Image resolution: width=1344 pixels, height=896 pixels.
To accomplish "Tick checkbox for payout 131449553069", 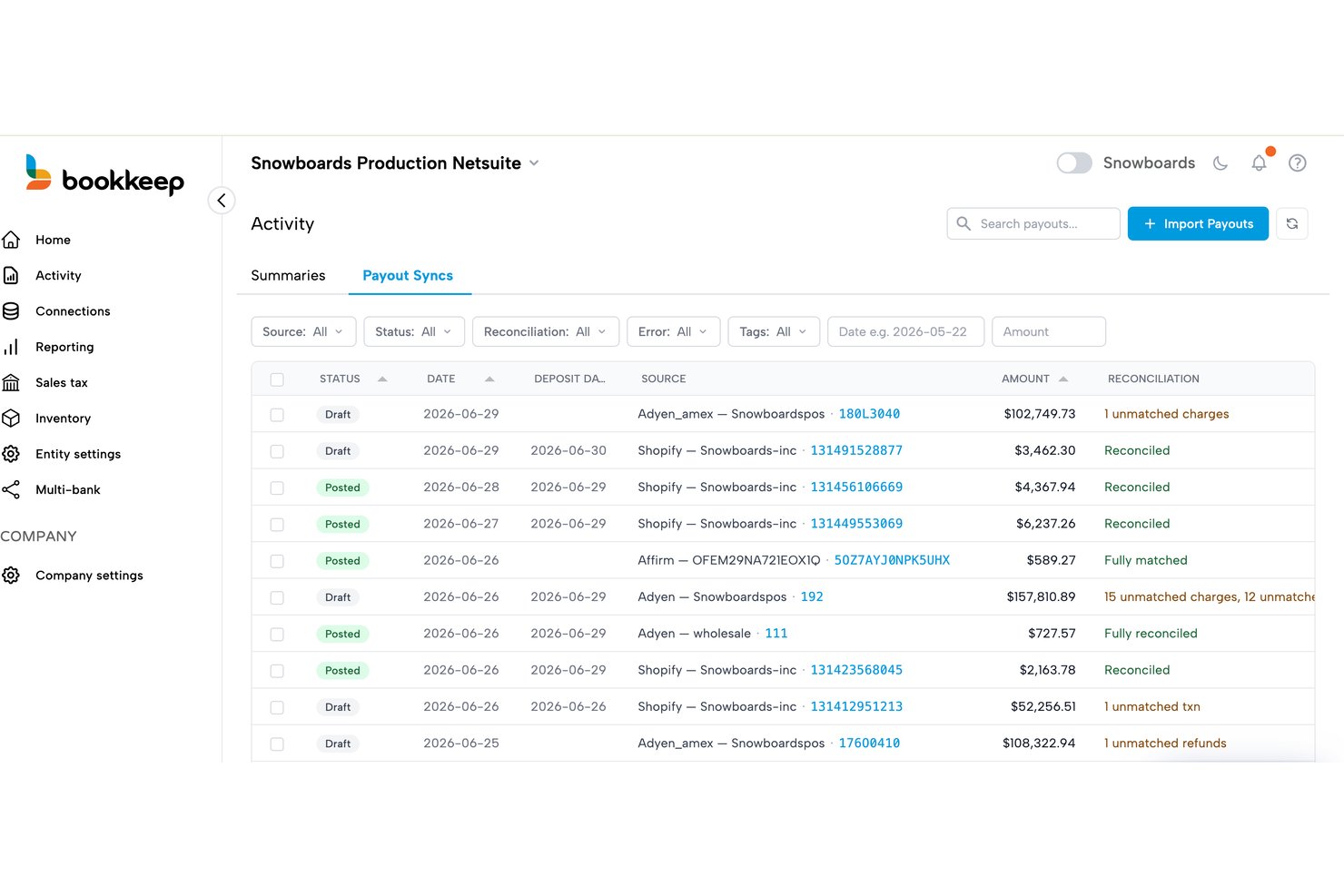I will tap(277, 525).
